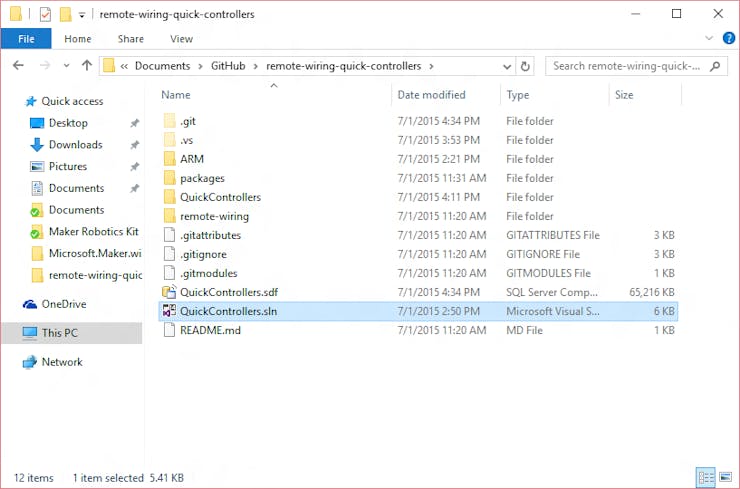Viewport: 740px width, 489px height.
Task: Sort by the Type column header
Action: click(x=518, y=95)
